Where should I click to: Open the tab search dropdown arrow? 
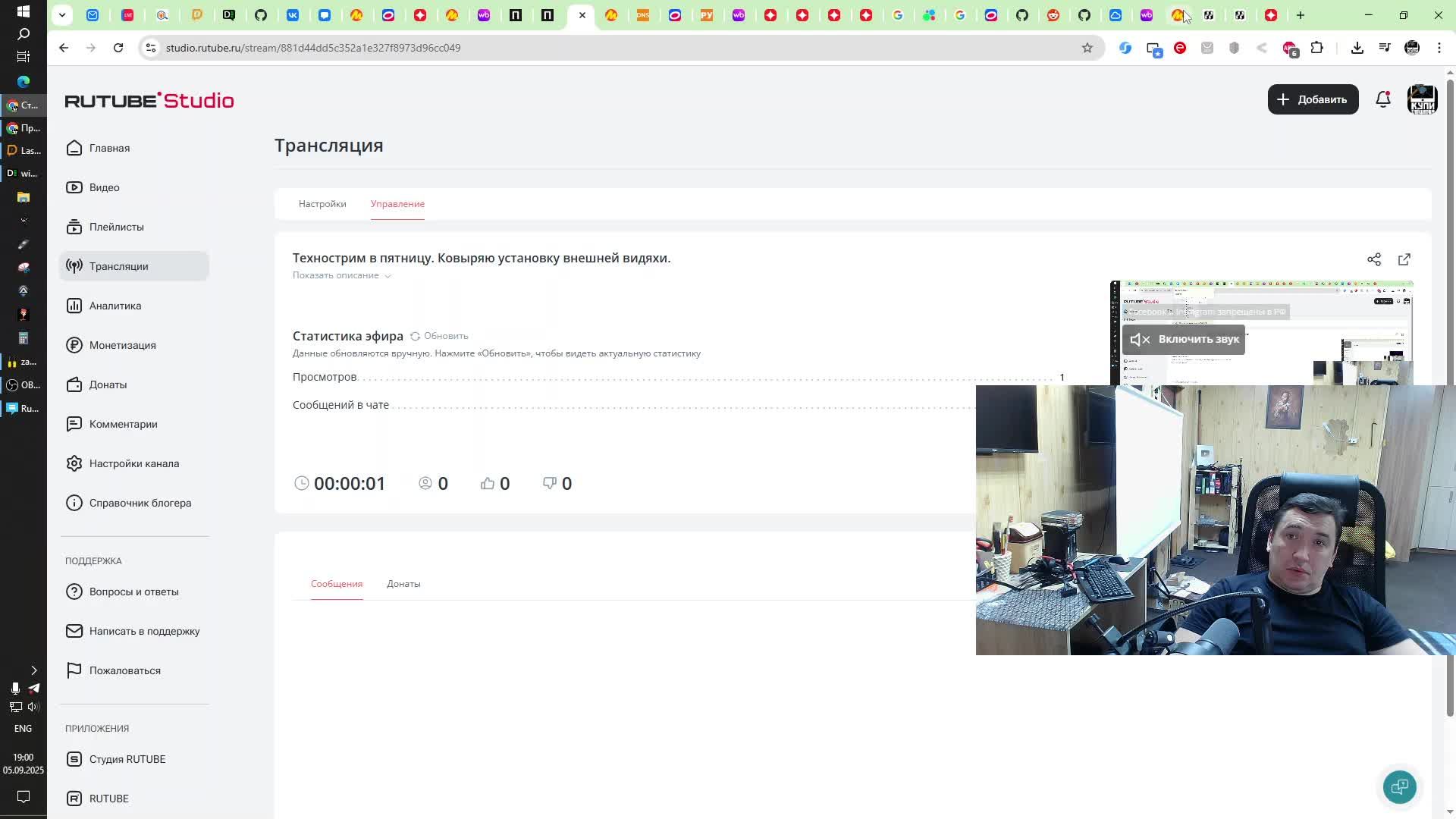tap(62, 15)
